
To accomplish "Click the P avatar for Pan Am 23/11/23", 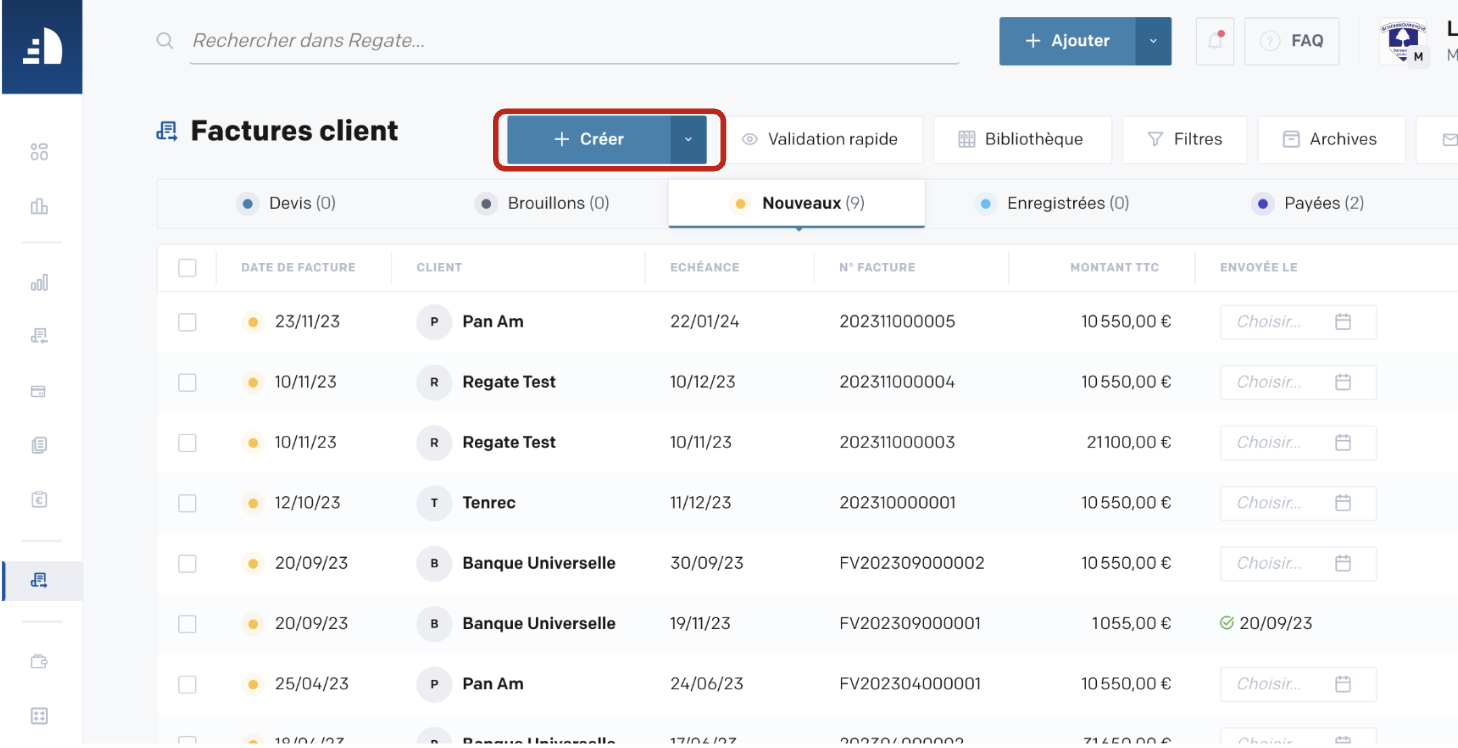I will click(434, 322).
